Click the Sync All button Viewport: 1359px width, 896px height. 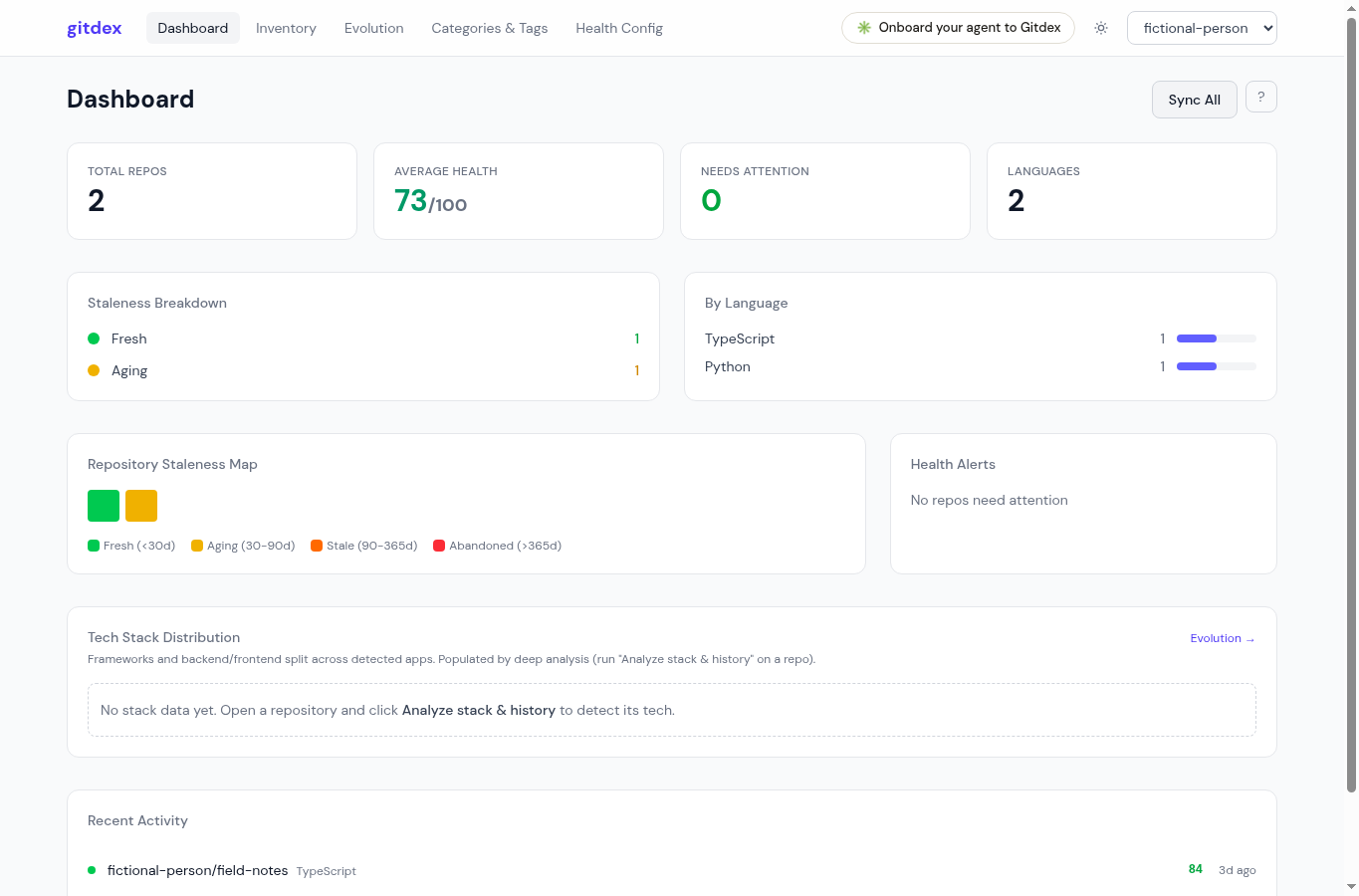tap(1195, 100)
